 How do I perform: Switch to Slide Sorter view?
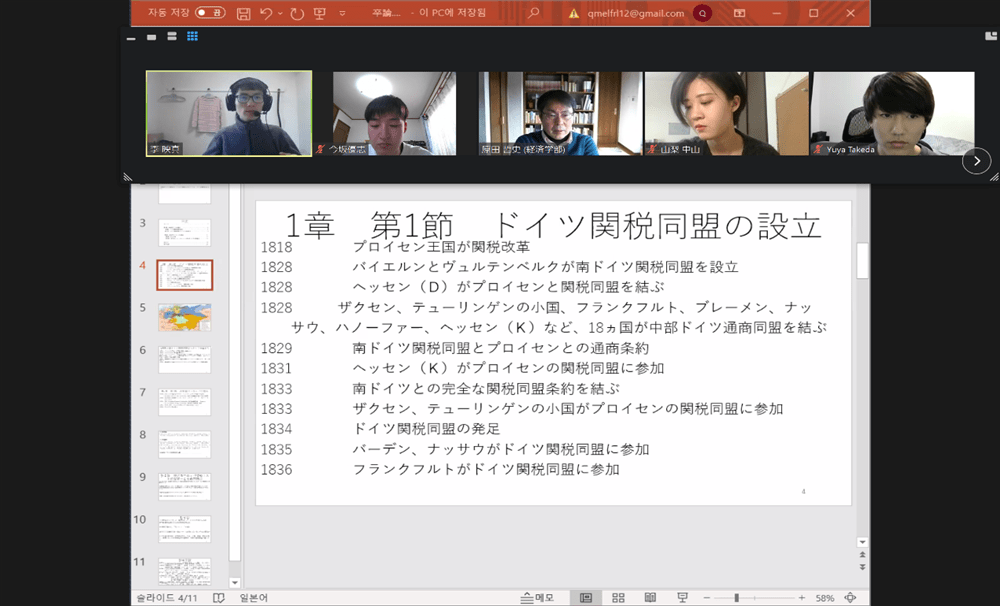[x=618, y=597]
